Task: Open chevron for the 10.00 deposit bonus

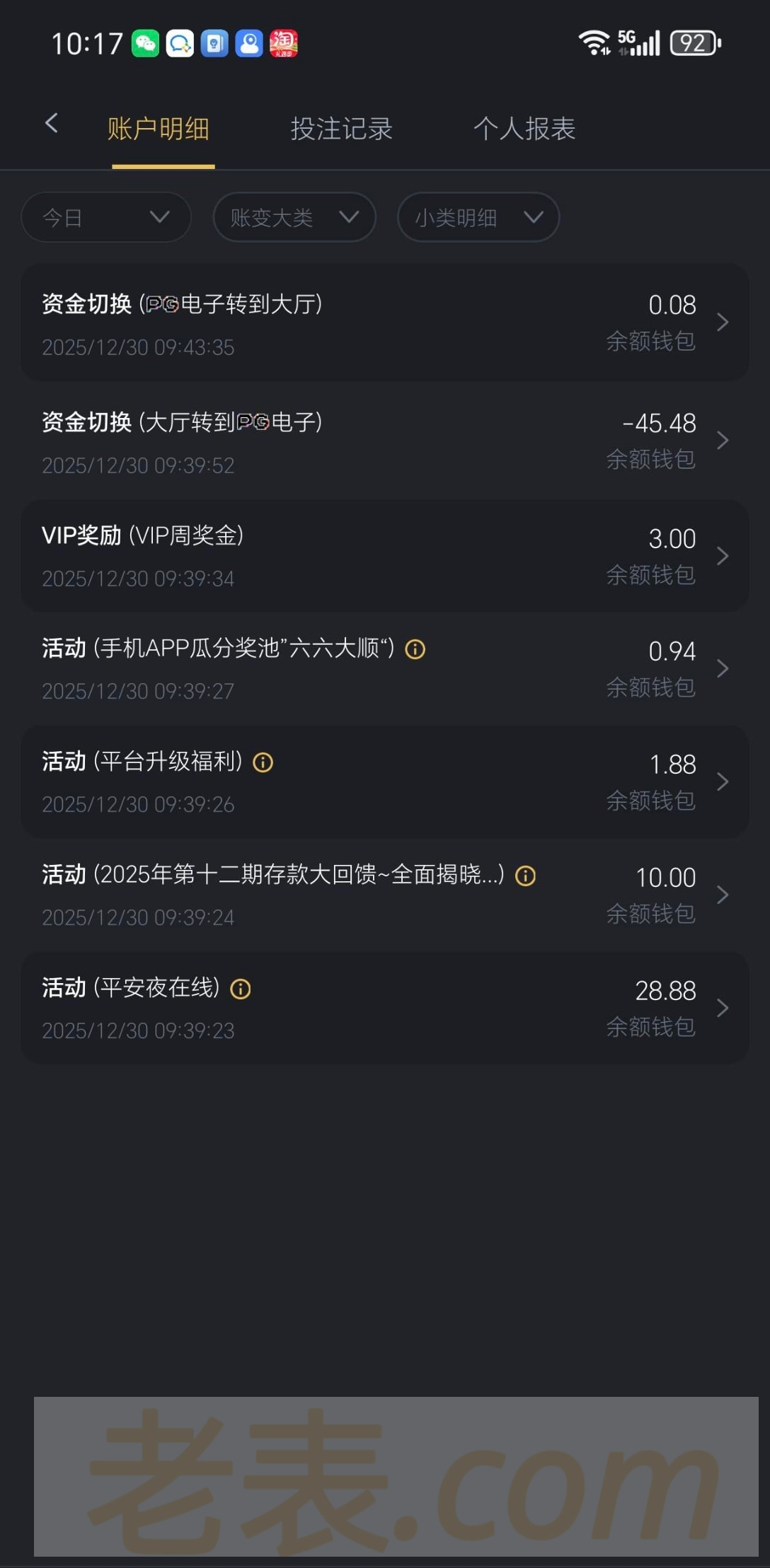Action: (723, 895)
